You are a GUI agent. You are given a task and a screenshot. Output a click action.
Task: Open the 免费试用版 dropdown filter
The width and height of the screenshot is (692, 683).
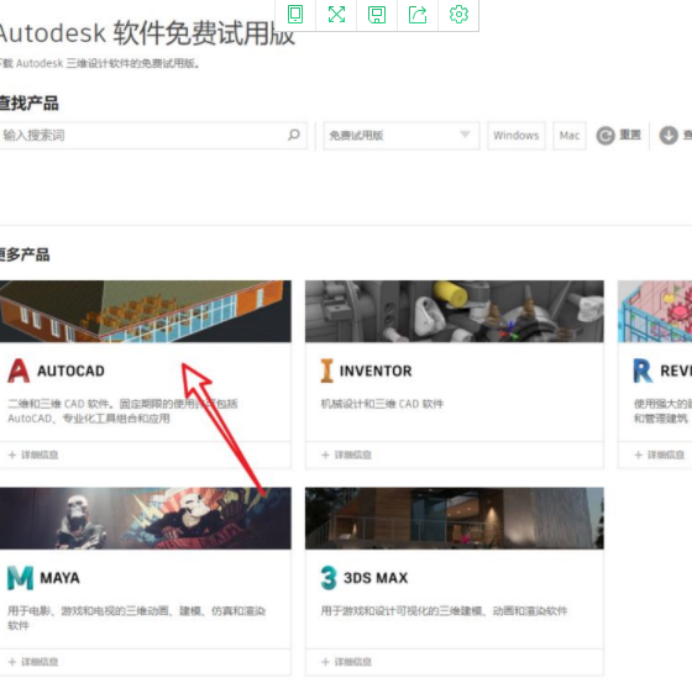401,135
